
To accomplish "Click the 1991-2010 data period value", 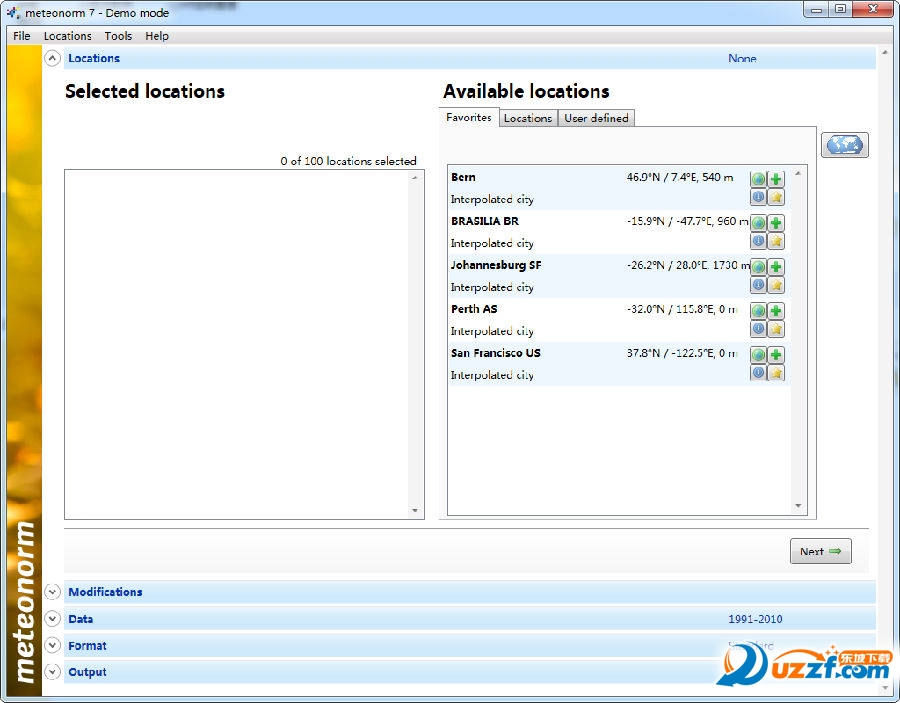I will pyautogui.click(x=755, y=619).
